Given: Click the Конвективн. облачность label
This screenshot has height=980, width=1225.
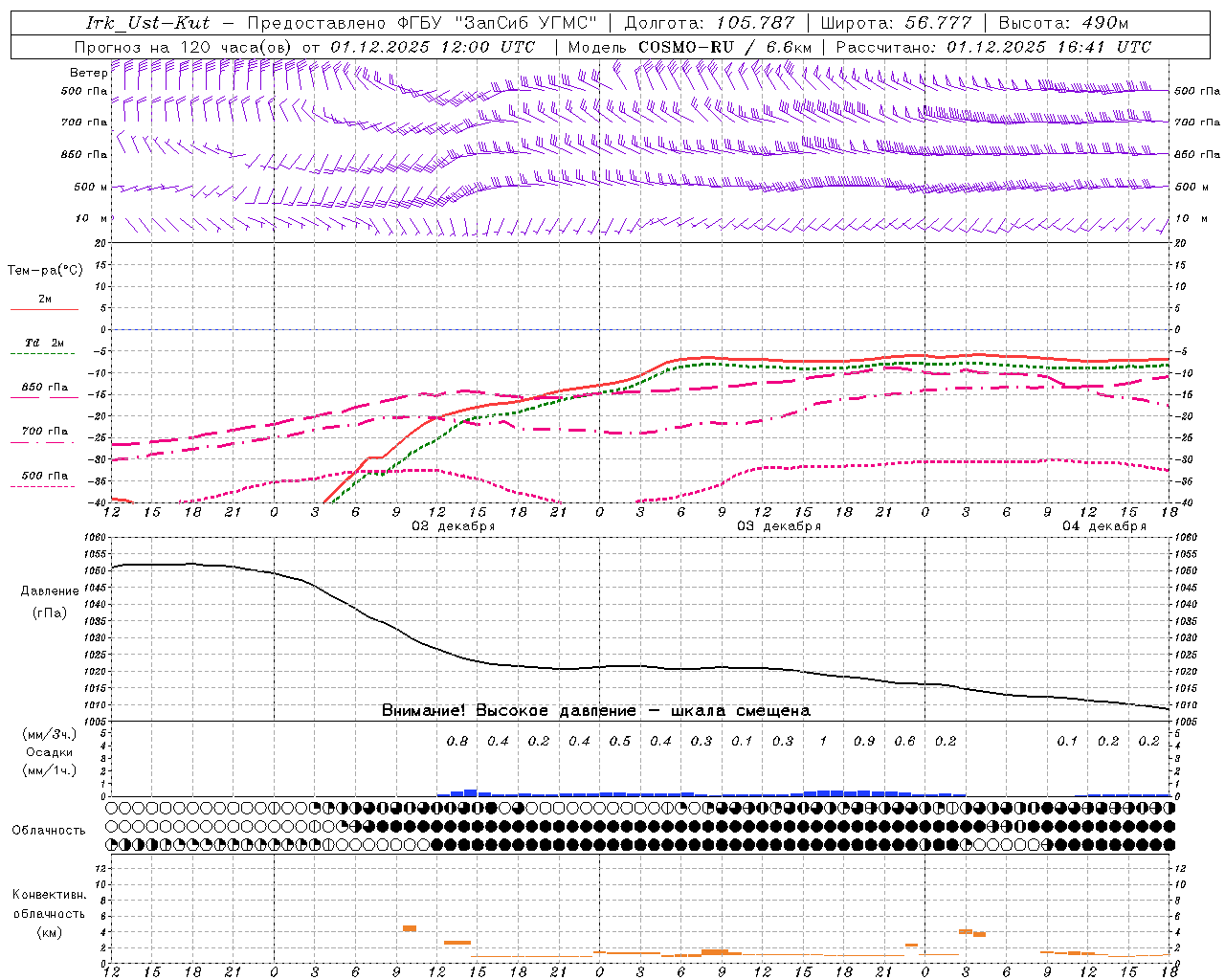Looking at the screenshot, I should pos(49,904).
